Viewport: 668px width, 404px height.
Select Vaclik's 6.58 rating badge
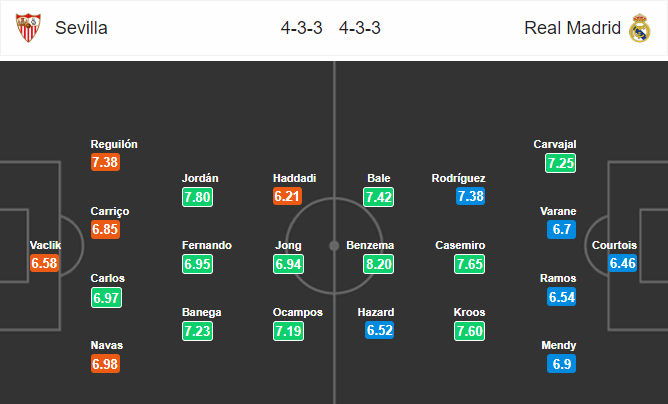coord(45,264)
